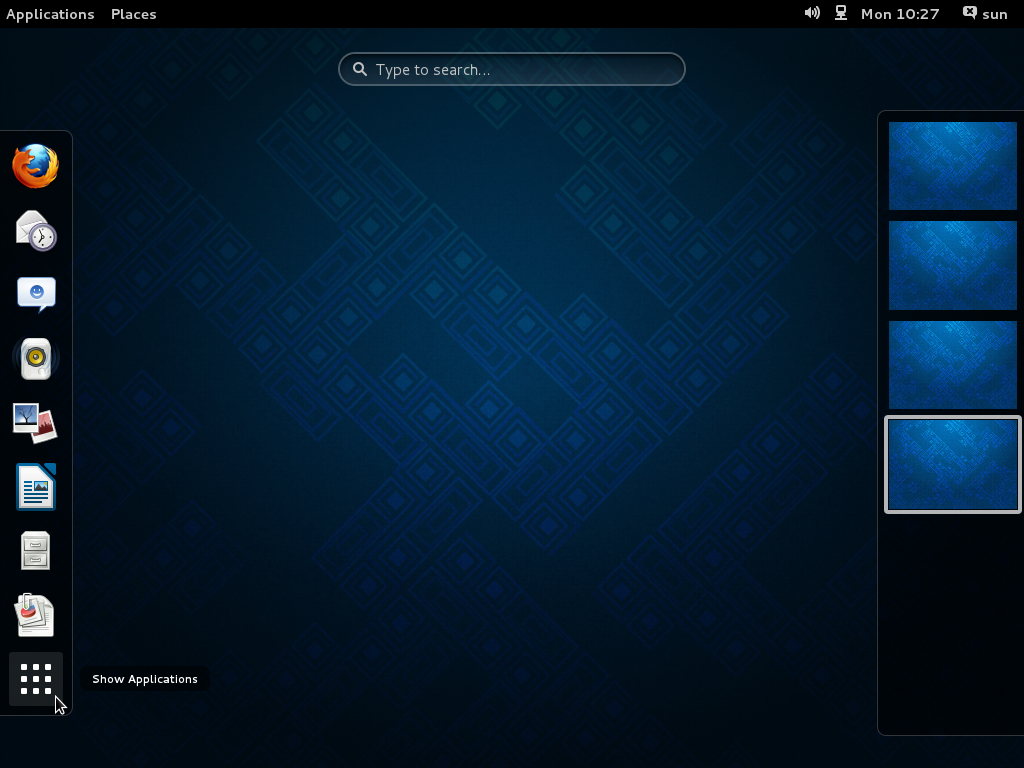Open the Empathy chat application

point(35,294)
